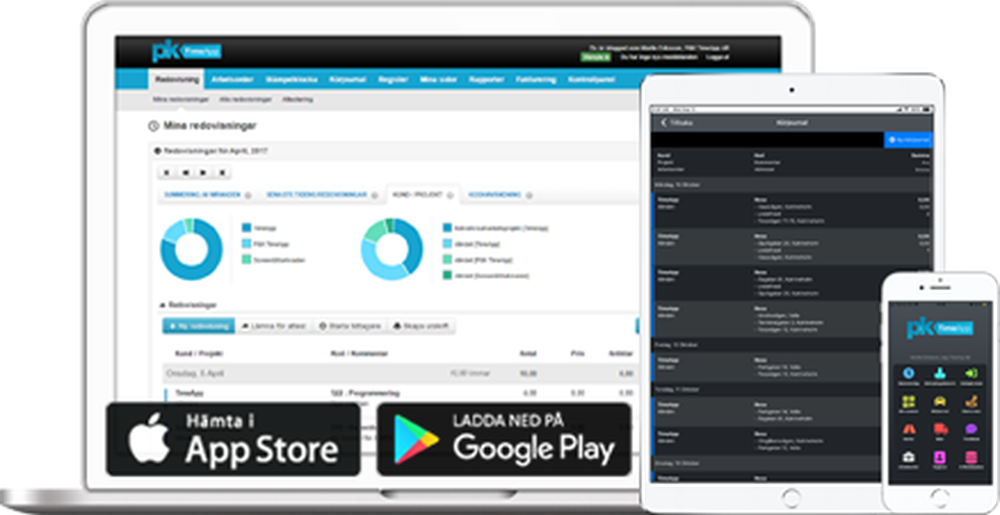Jump to last period navigation button
Image resolution: width=1000 pixels, height=515 pixels.
pyautogui.click(x=222, y=172)
